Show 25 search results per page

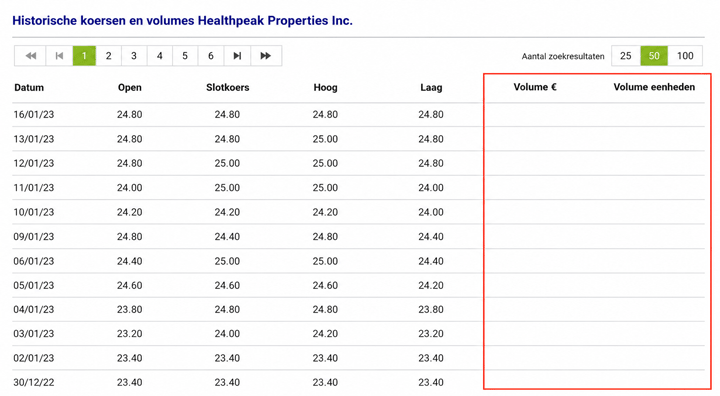626,56
